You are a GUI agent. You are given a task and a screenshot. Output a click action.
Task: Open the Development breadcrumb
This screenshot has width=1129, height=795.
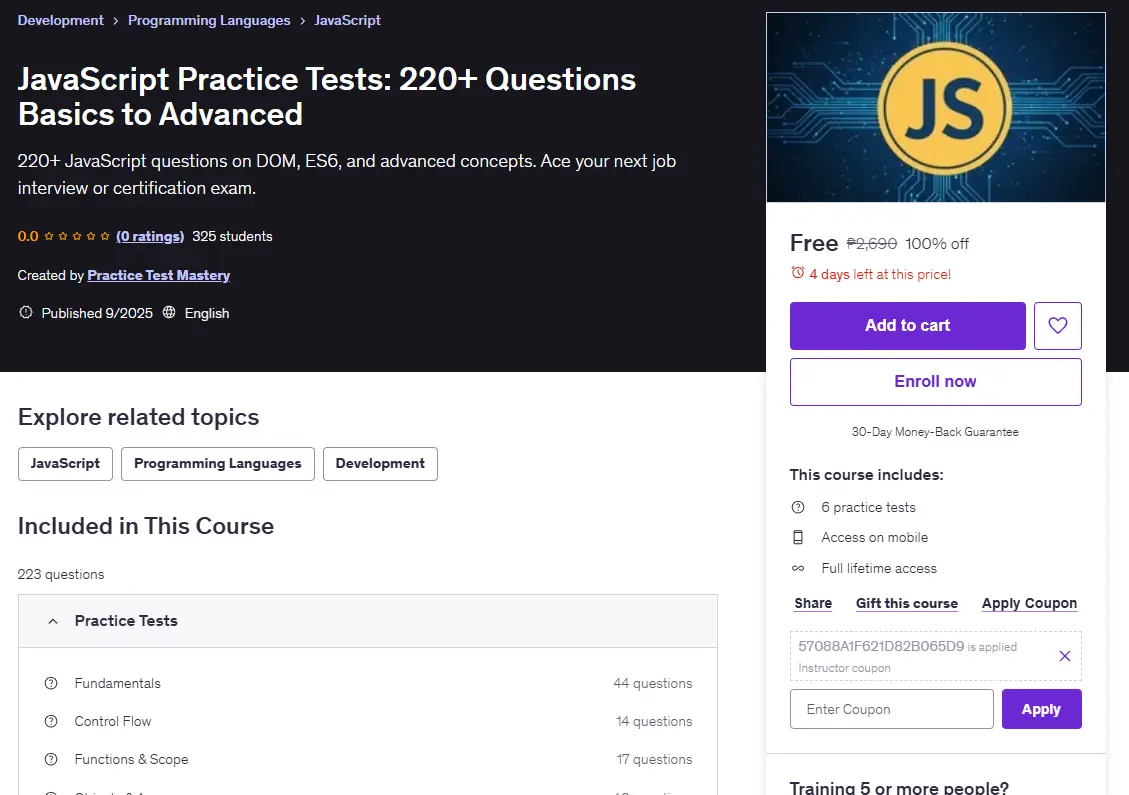point(60,20)
